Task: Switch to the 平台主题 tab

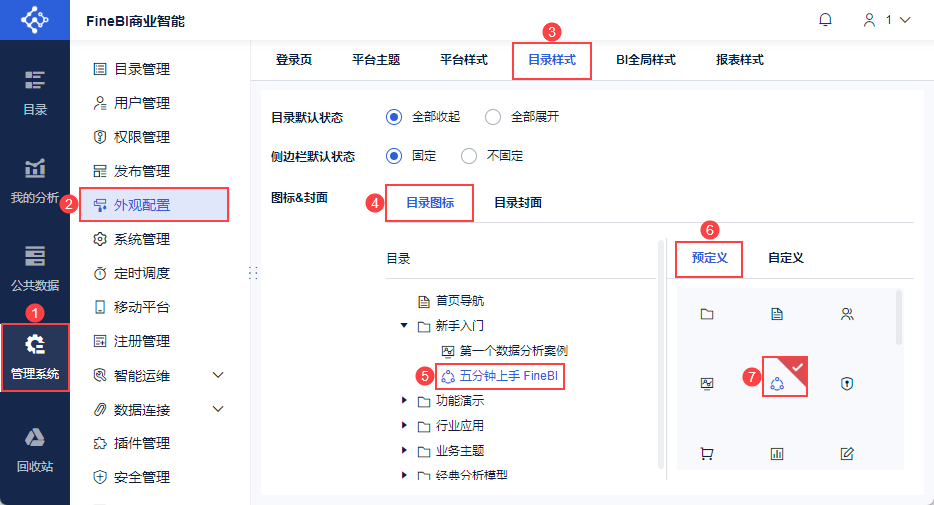Action: pos(376,60)
